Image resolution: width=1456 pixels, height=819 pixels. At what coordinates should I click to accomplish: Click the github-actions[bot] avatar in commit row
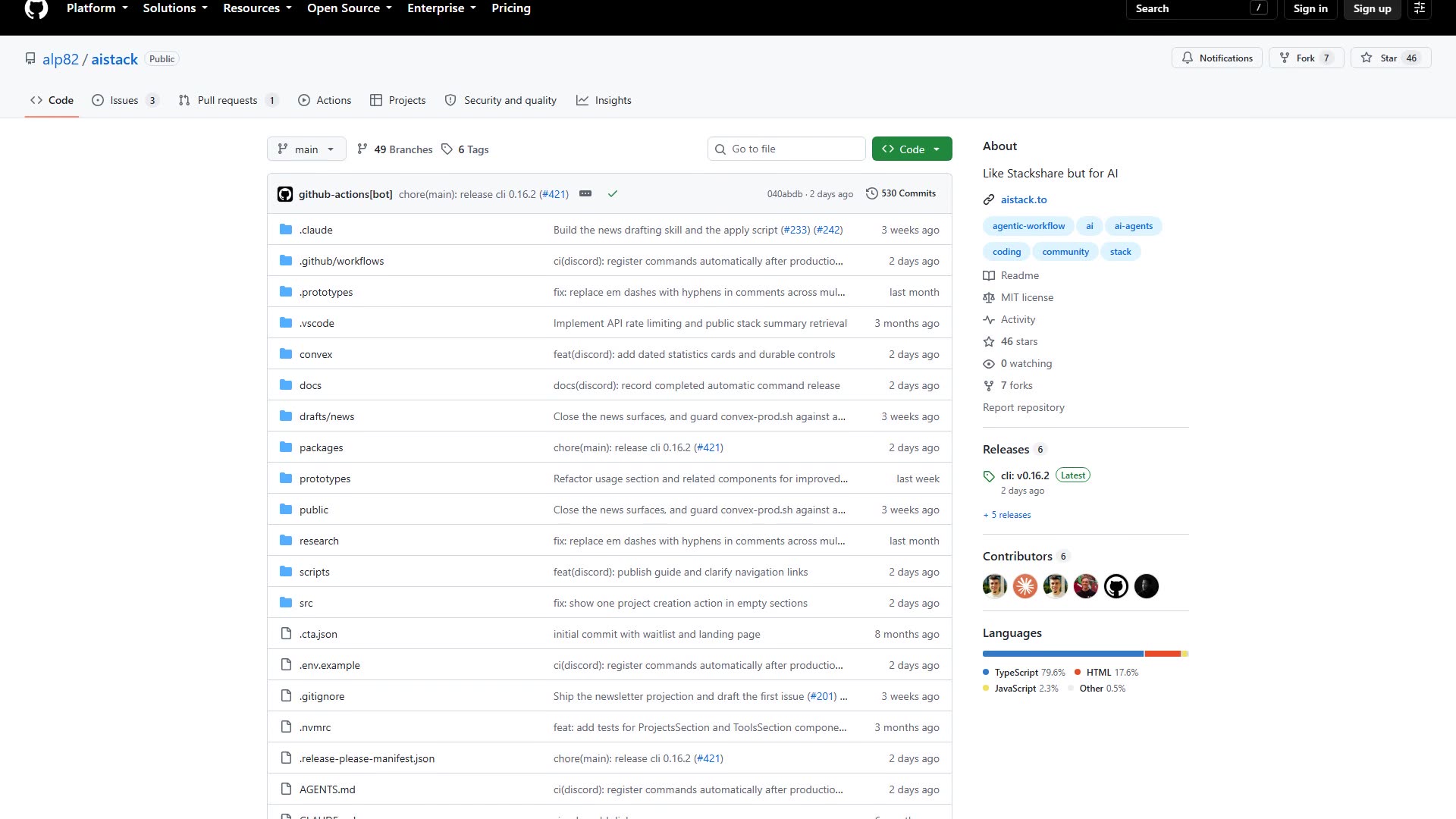coord(285,194)
